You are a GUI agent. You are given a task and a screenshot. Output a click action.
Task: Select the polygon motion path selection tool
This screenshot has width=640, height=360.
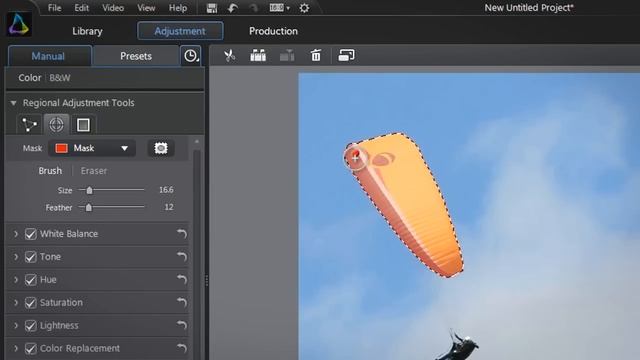[29, 124]
